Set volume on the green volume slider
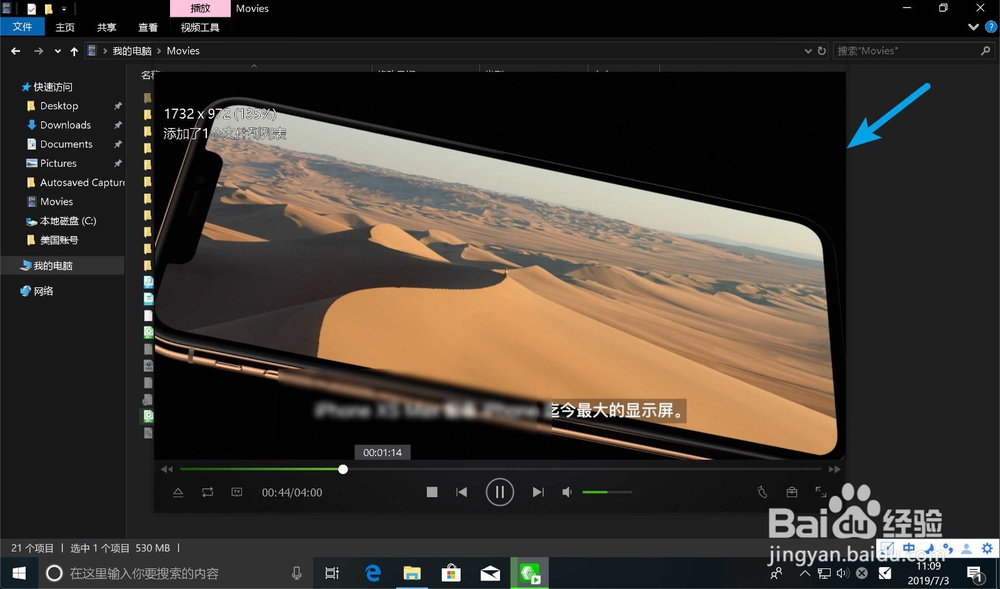This screenshot has width=1000, height=589. click(607, 492)
